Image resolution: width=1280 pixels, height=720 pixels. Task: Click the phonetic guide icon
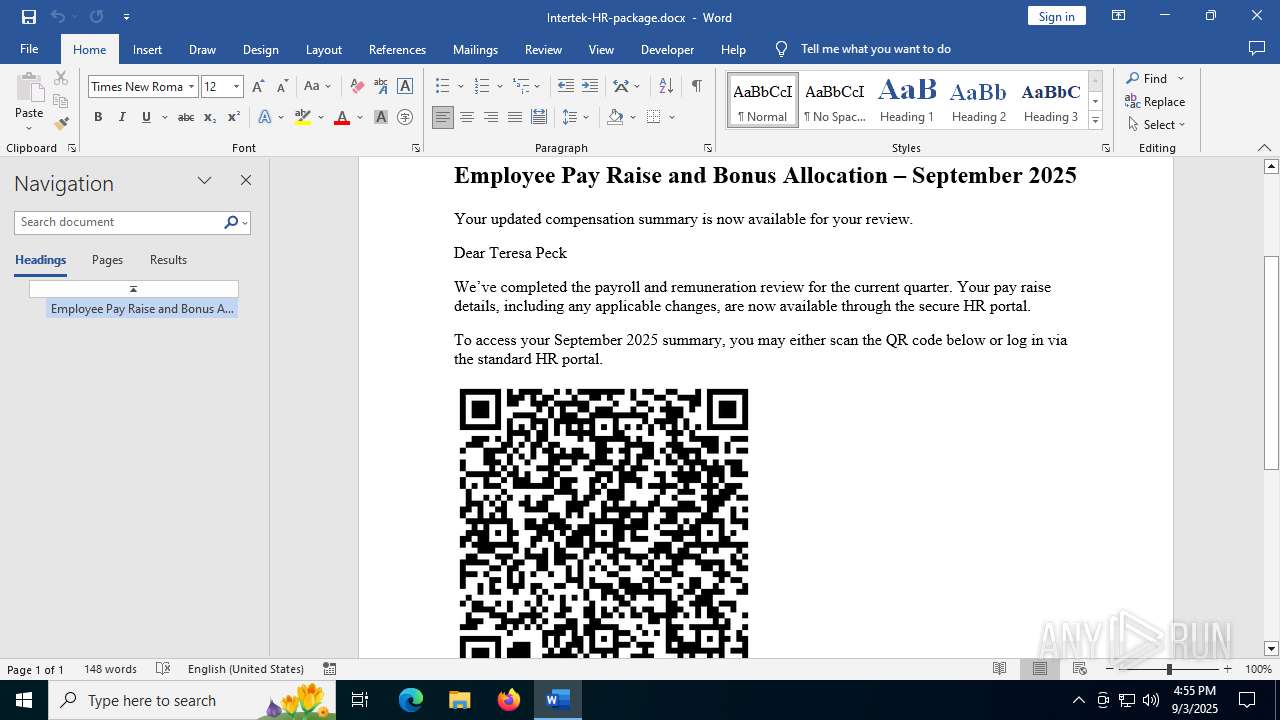[381, 86]
